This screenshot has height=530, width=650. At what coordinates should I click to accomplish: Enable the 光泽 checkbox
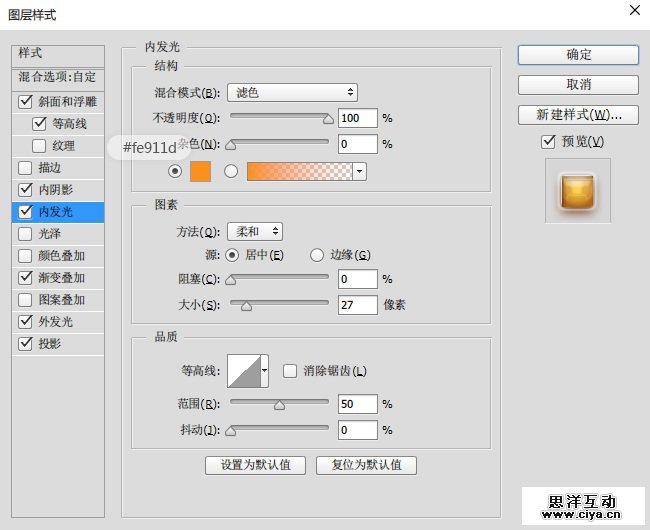coord(25,234)
